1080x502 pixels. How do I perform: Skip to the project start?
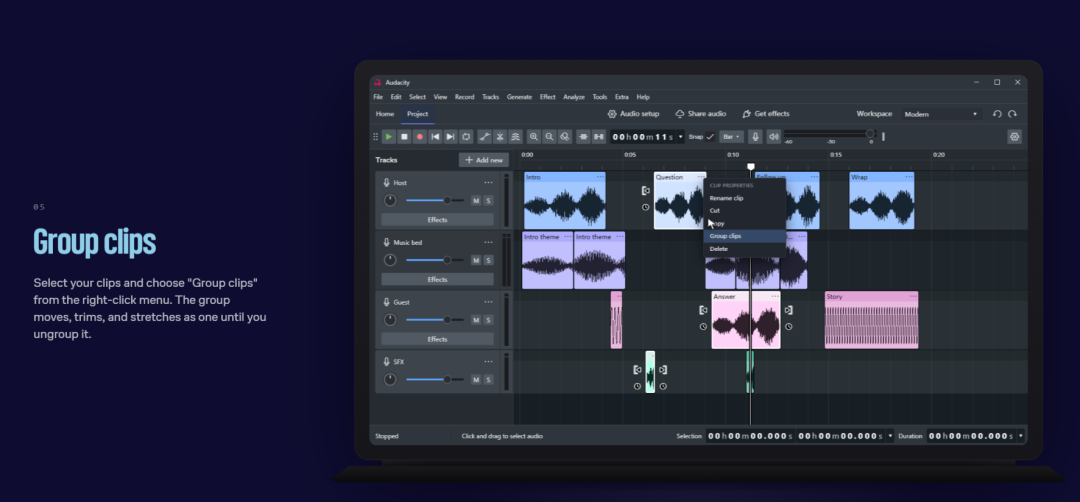(x=435, y=137)
